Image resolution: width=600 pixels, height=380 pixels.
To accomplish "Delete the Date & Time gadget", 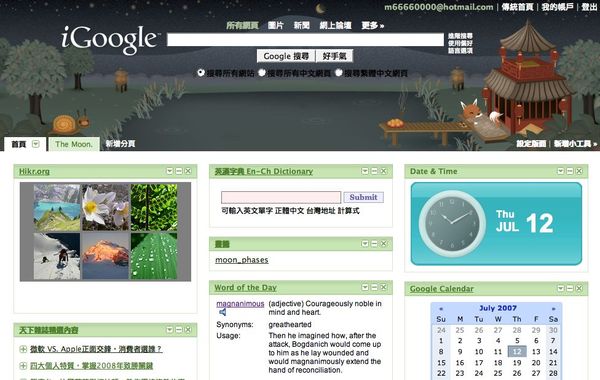I will [579, 171].
